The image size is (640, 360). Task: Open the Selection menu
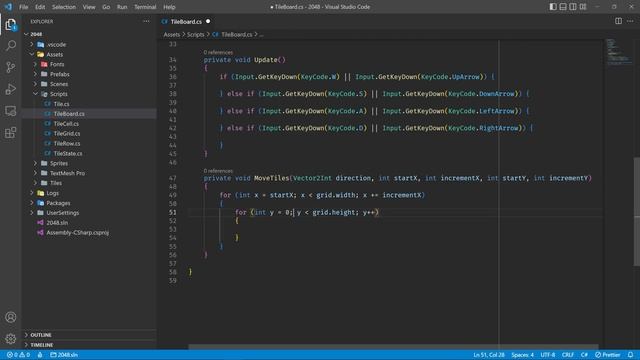[64, 7]
